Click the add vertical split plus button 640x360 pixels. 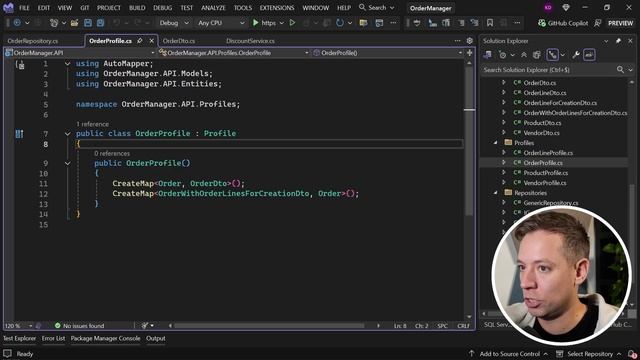469,53
